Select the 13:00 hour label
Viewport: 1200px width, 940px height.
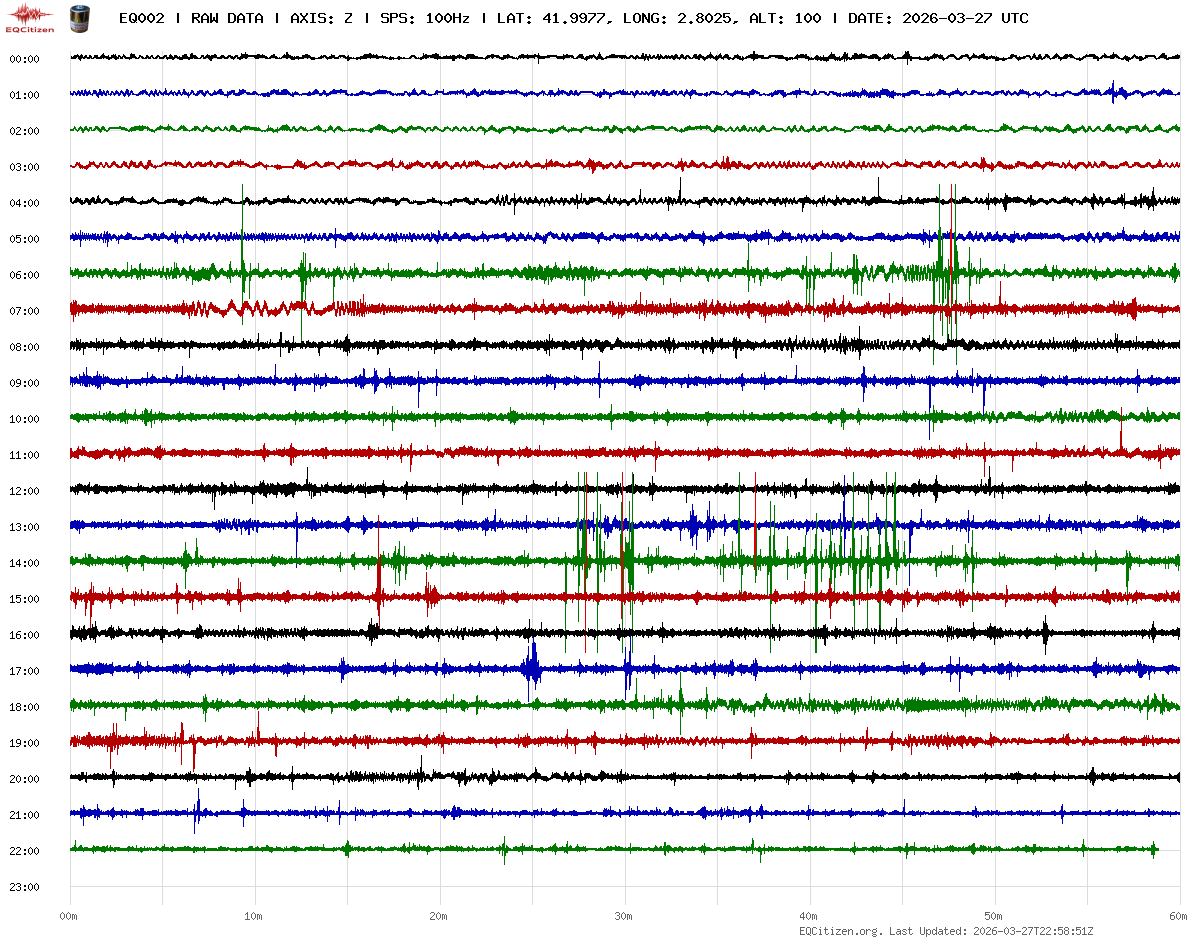(24, 527)
